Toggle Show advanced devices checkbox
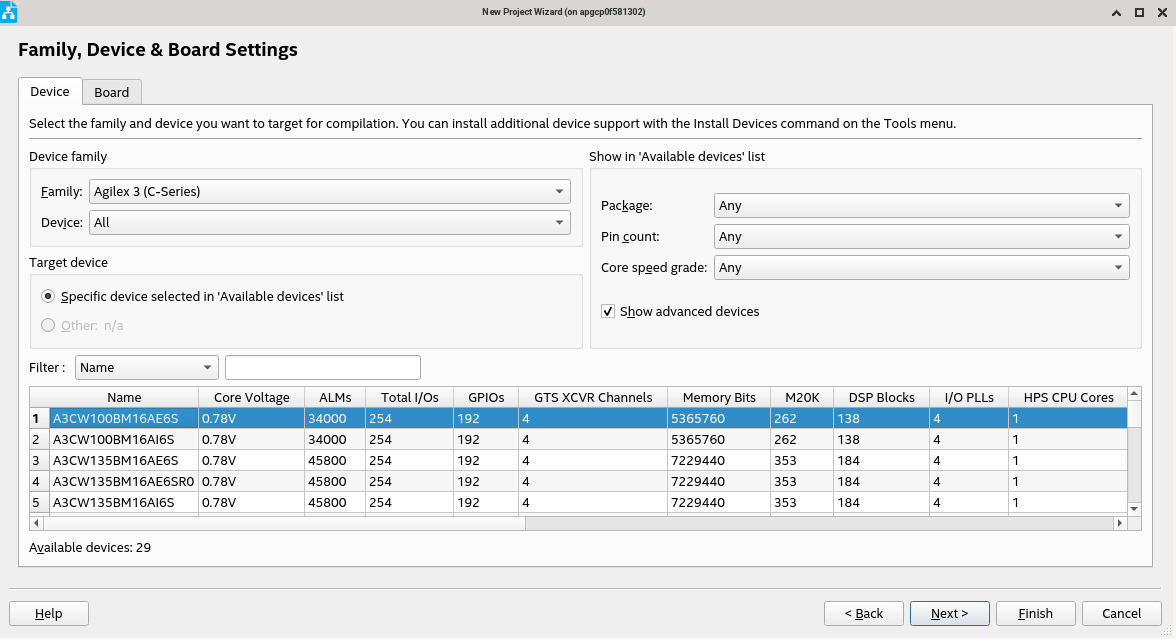This screenshot has width=1176, height=639. [x=608, y=312]
